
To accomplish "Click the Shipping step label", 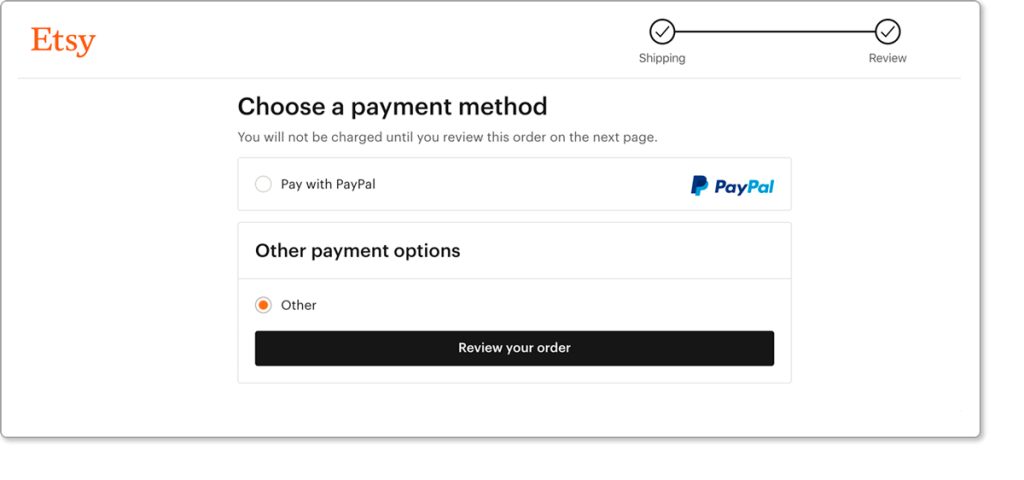I will tap(662, 58).
